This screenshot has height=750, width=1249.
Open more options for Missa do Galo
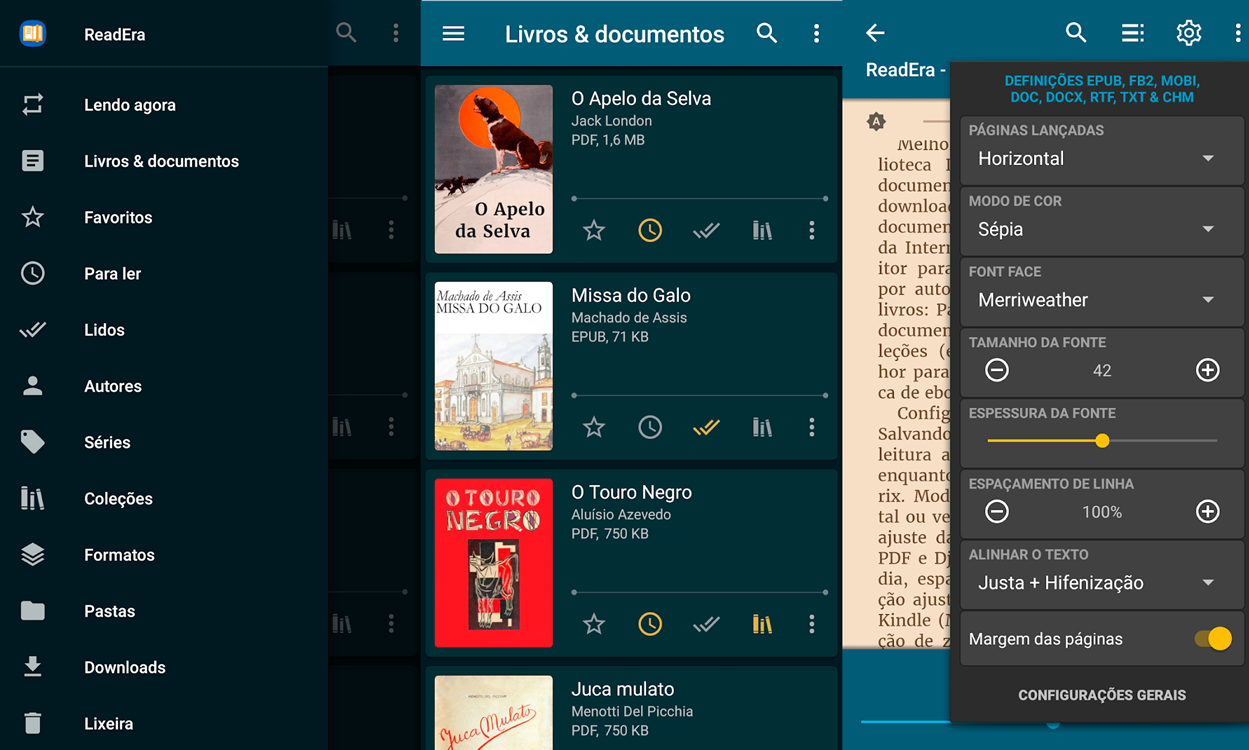(x=811, y=428)
